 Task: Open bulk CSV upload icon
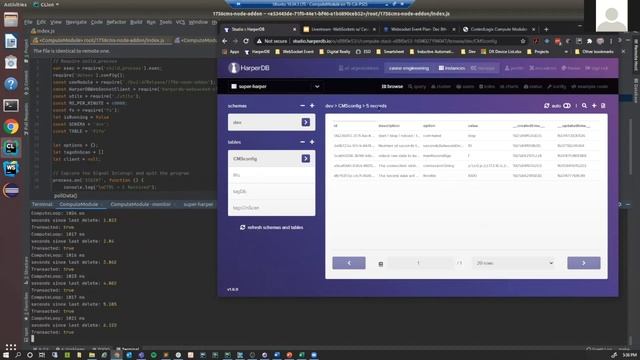pos(603,106)
